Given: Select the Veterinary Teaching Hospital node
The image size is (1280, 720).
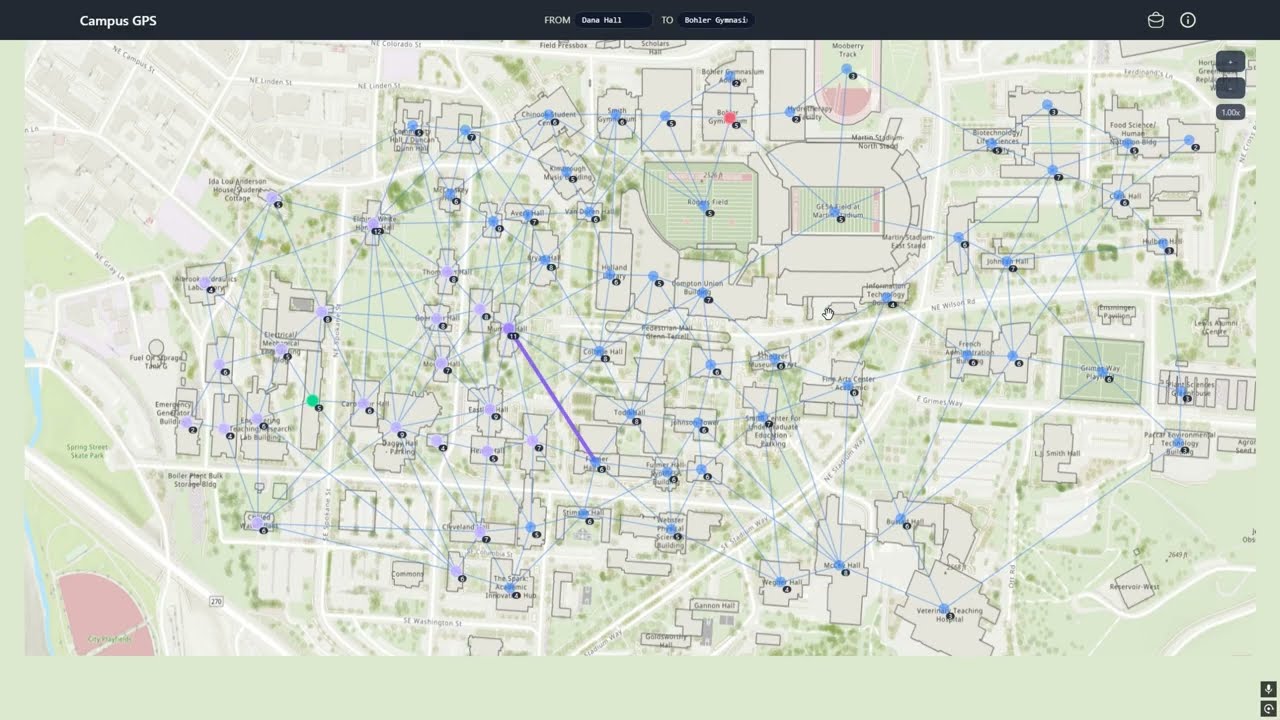Looking at the screenshot, I should click(944, 609).
